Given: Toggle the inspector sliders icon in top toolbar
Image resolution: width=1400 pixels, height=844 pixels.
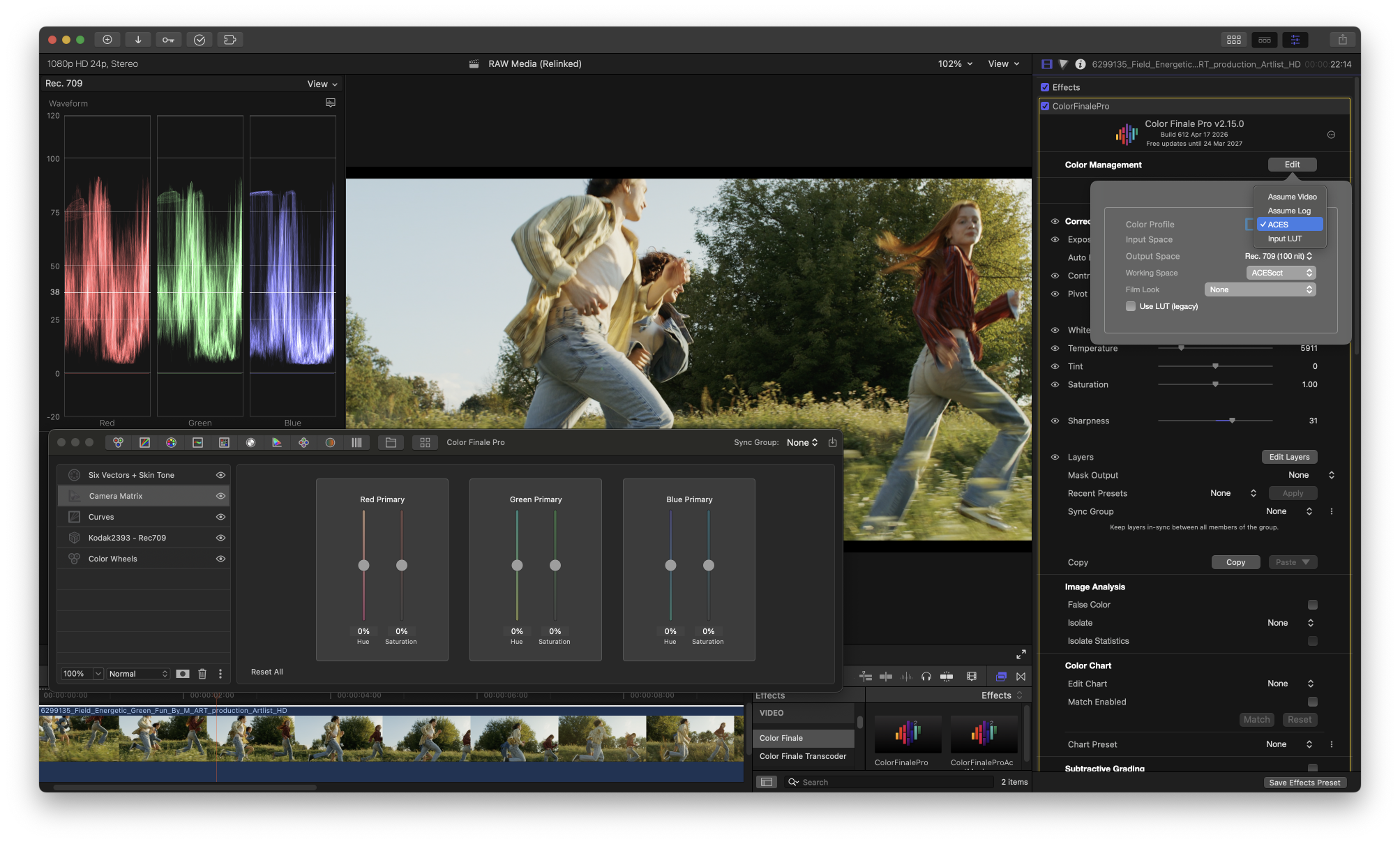Looking at the screenshot, I should 1295,40.
